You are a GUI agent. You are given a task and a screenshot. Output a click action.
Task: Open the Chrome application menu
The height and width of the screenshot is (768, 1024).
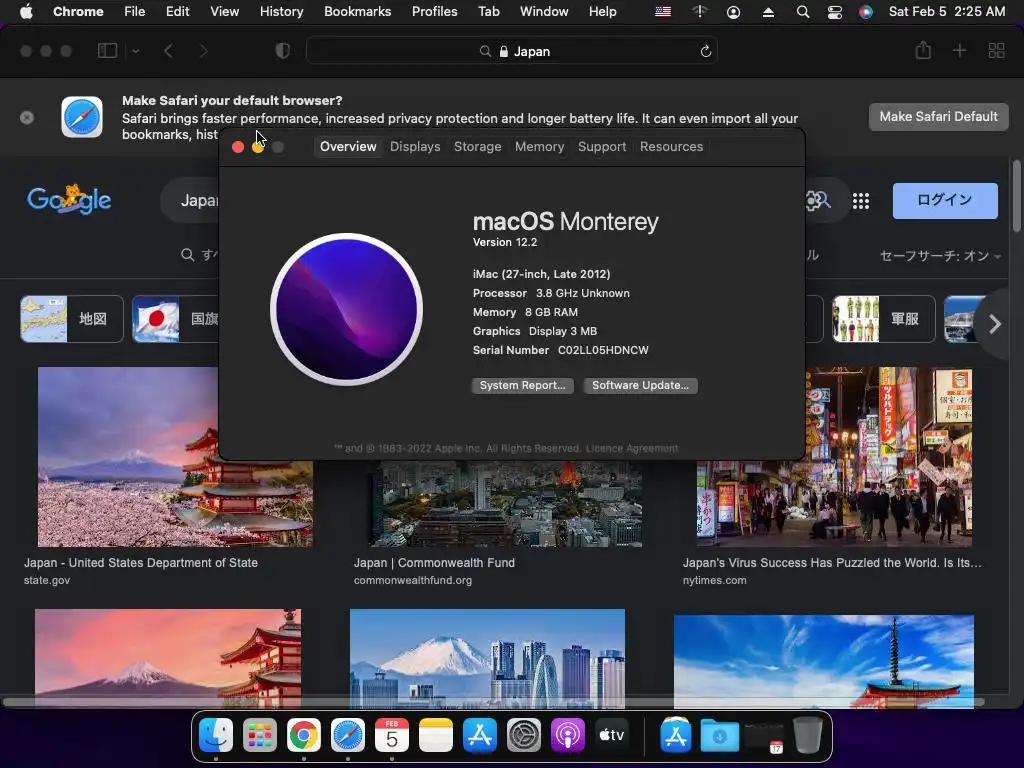pyautogui.click(x=78, y=11)
